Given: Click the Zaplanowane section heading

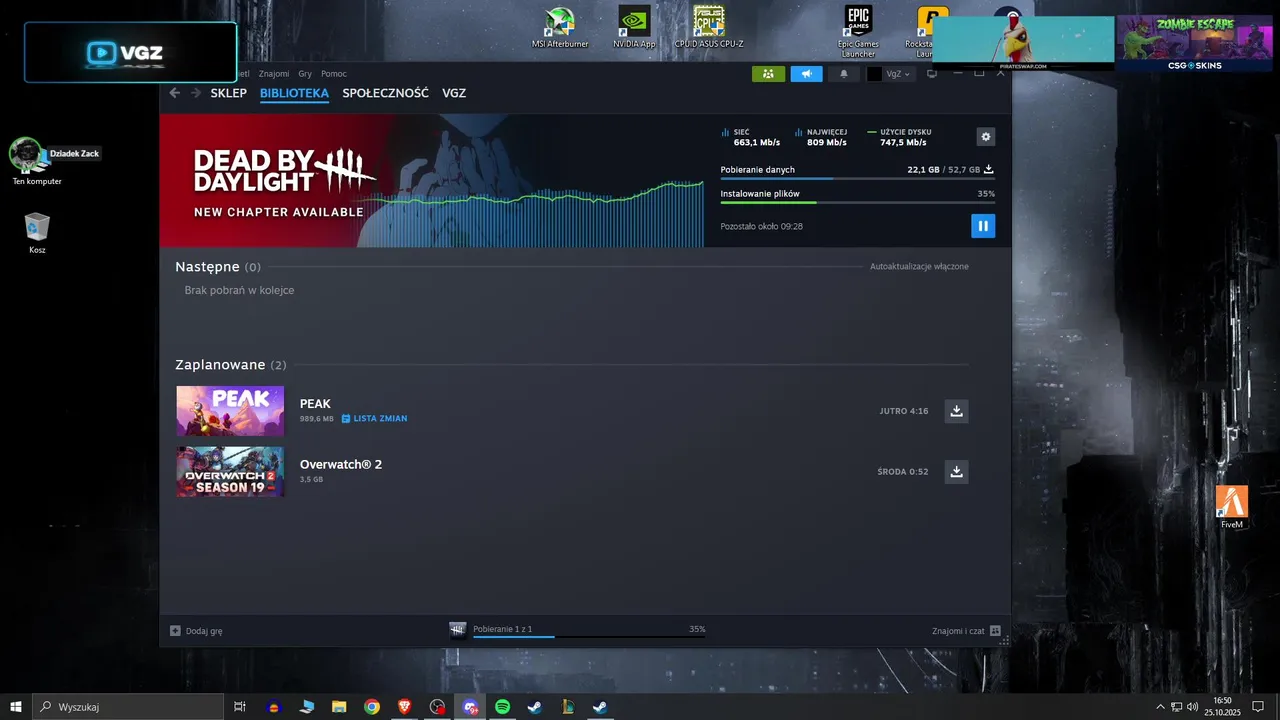Looking at the screenshot, I should coord(231,365).
